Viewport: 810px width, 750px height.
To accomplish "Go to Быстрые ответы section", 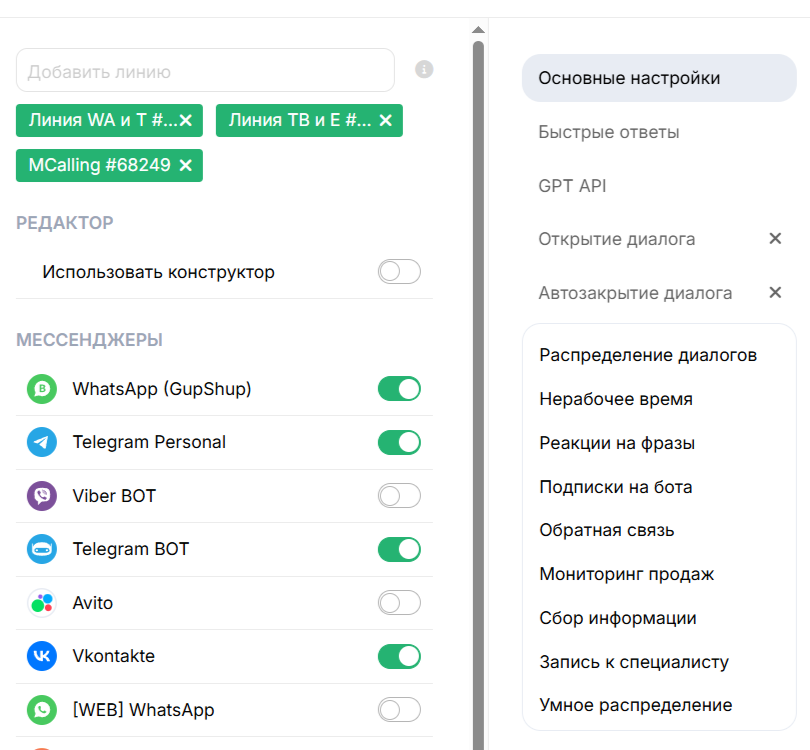I will [x=608, y=132].
